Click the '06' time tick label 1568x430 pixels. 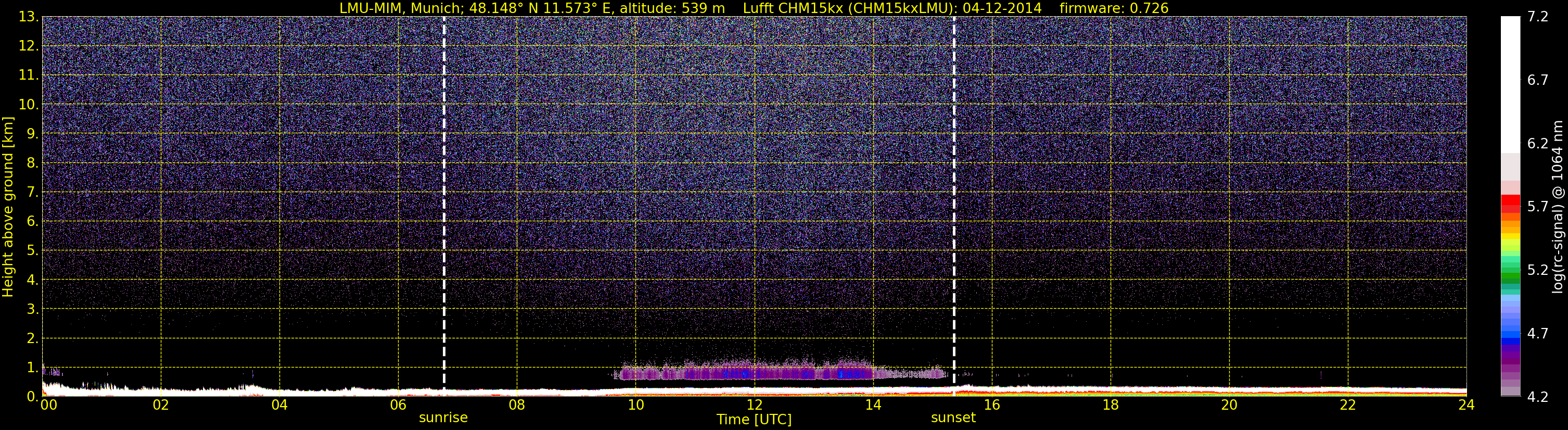(398, 406)
